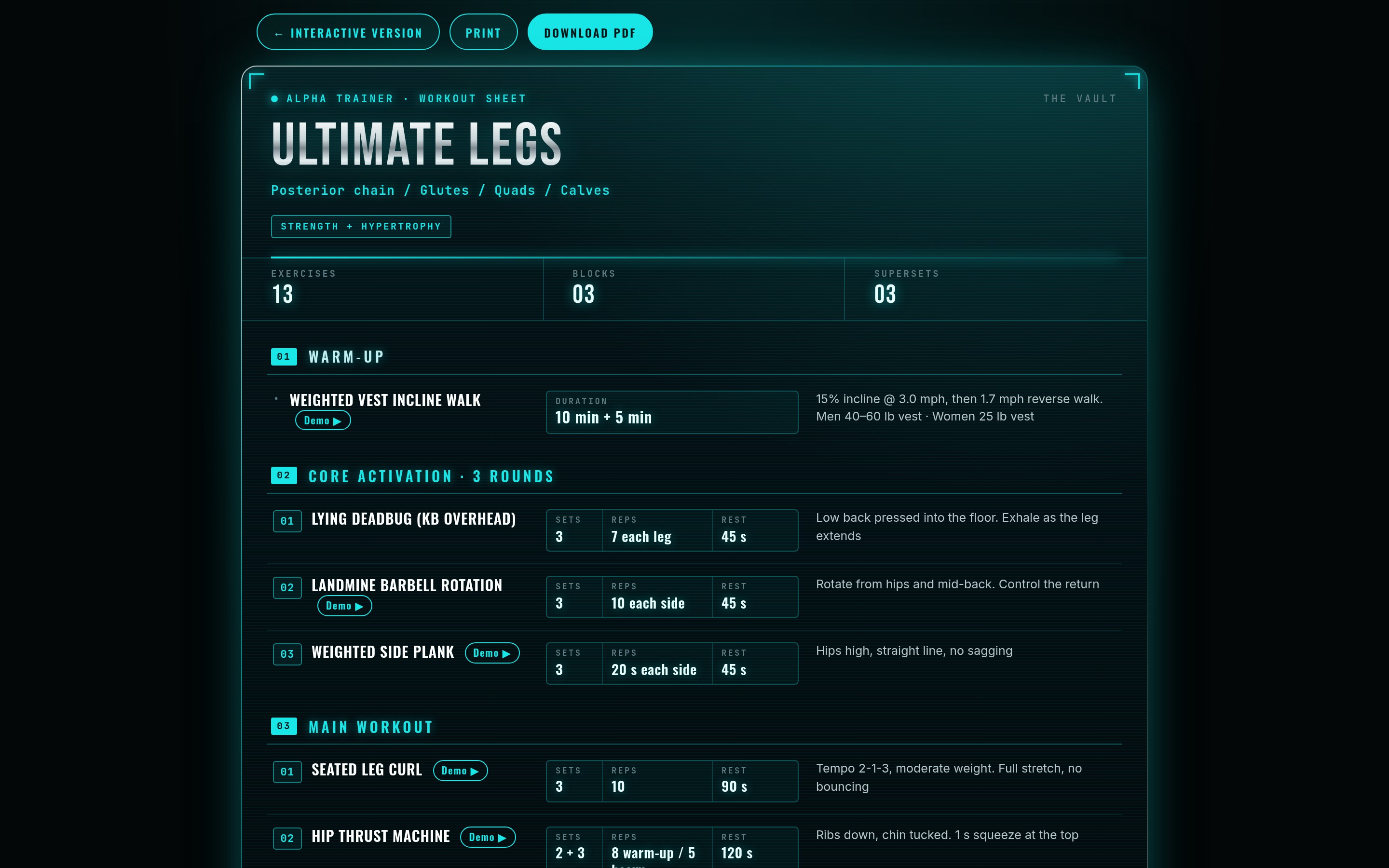Image resolution: width=1389 pixels, height=868 pixels.
Task: Play the Weighted Vest Incline Walk demo
Action: coord(323,420)
